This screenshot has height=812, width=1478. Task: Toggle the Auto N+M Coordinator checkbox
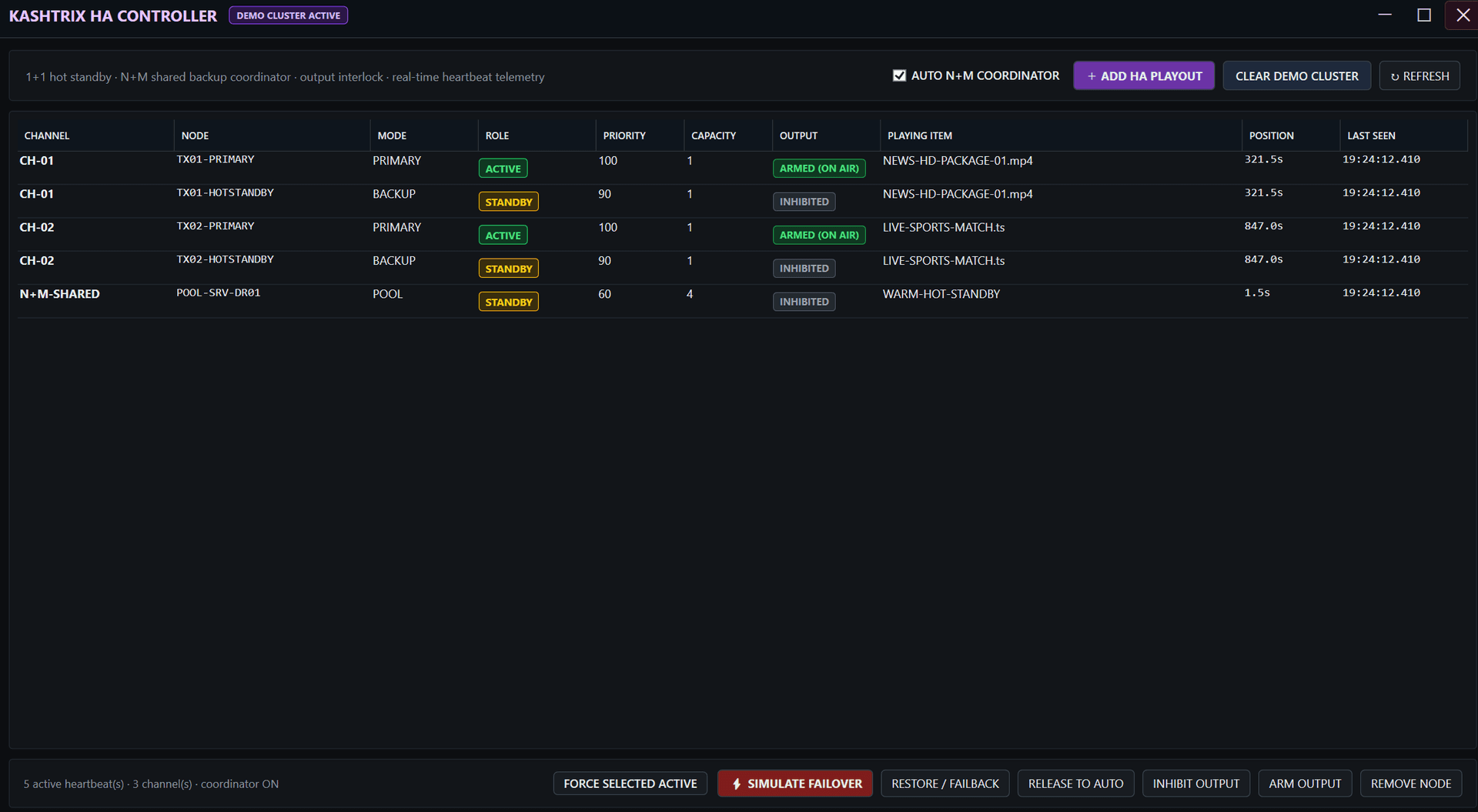[x=898, y=75]
